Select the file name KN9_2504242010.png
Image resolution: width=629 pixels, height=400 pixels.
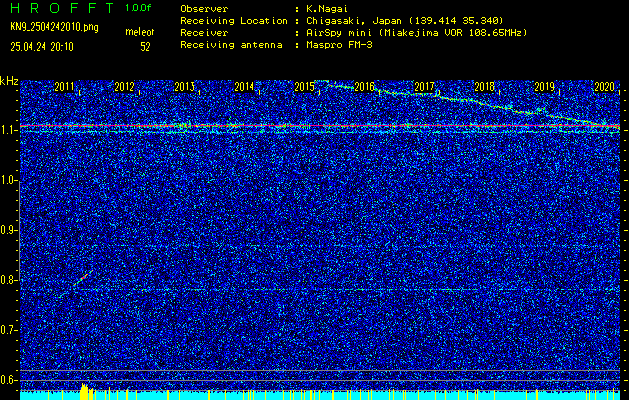click(x=54, y=27)
